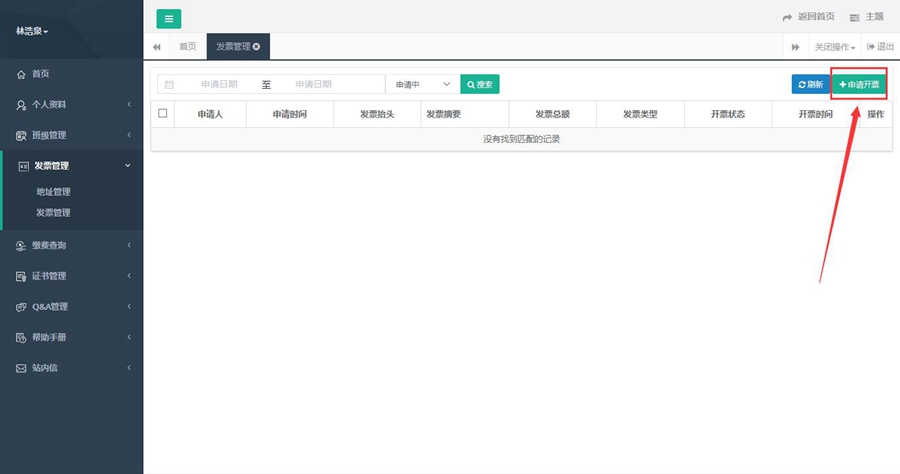Expand the 班级管理 sidebar menu
The image size is (900, 474).
72,135
